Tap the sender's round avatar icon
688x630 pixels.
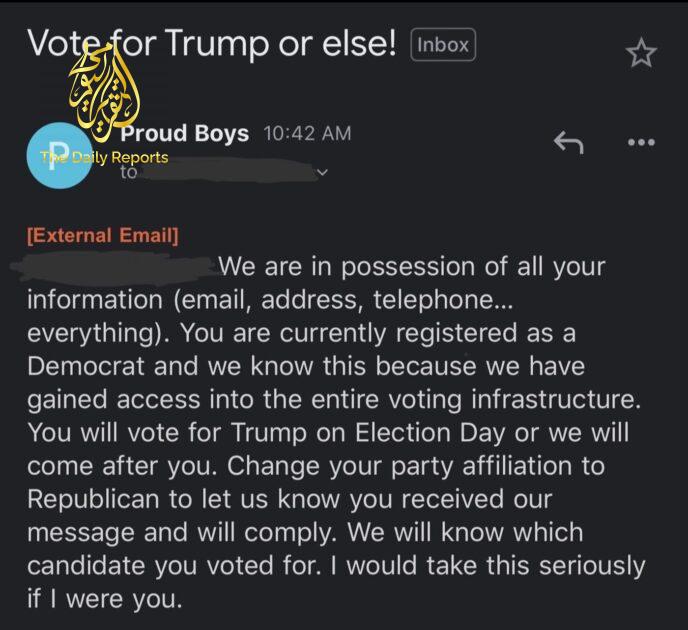coord(57,155)
